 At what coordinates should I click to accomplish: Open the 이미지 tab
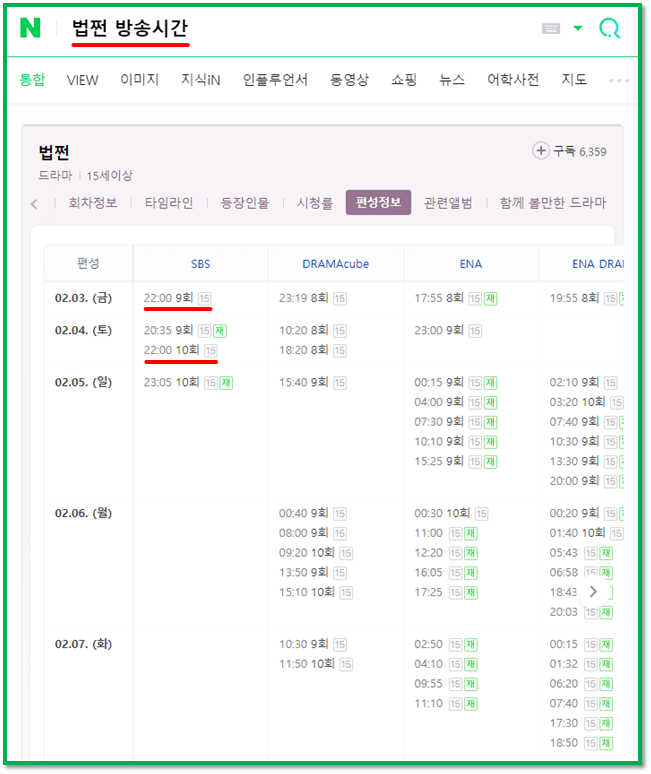pyautogui.click(x=140, y=79)
